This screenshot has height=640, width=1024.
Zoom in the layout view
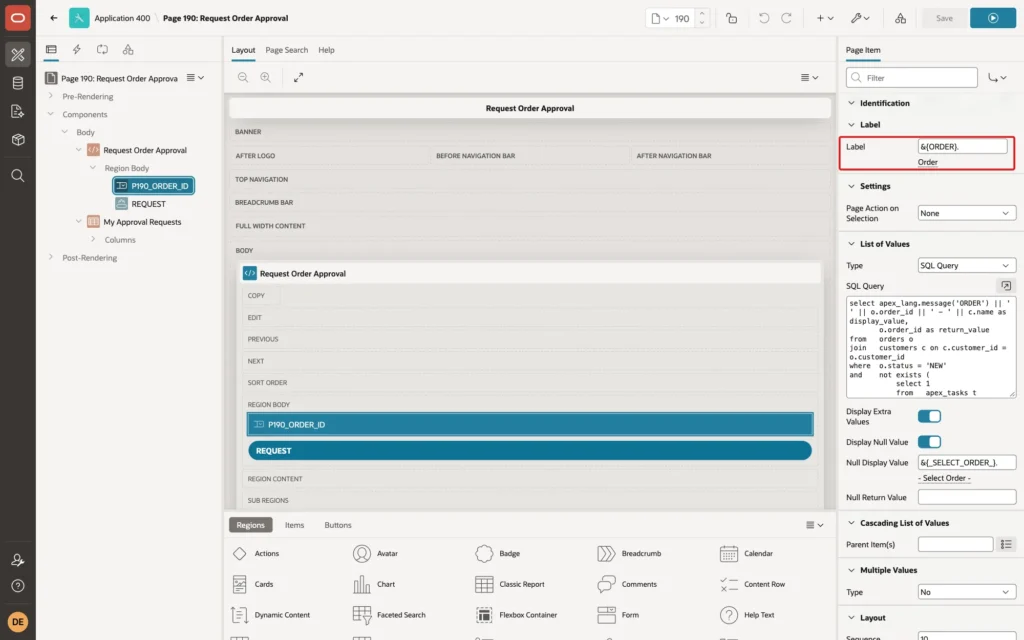[x=266, y=77]
